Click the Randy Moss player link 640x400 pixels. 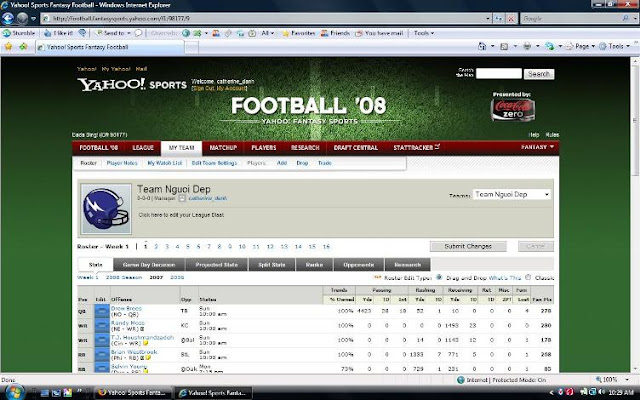coord(128,323)
